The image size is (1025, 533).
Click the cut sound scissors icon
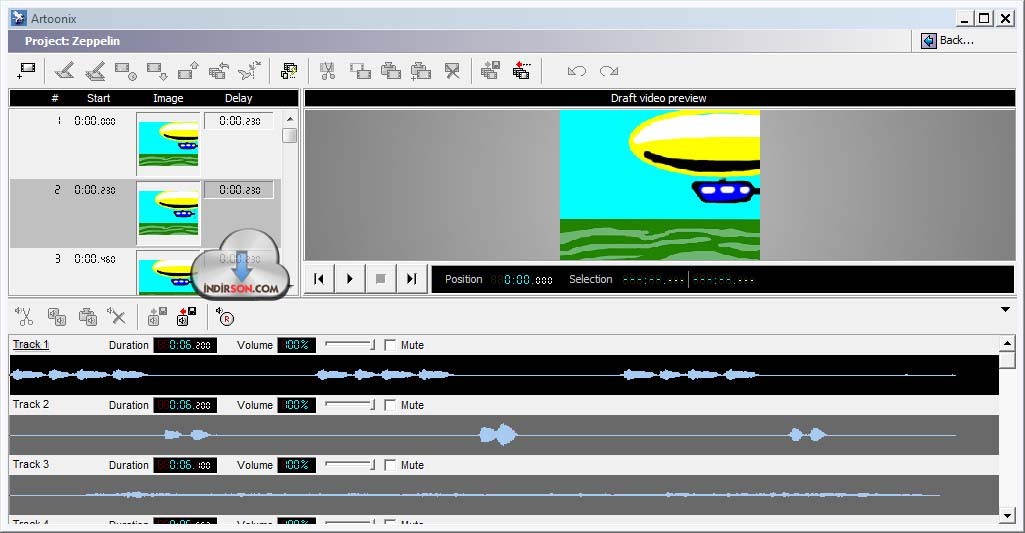tap(24, 317)
